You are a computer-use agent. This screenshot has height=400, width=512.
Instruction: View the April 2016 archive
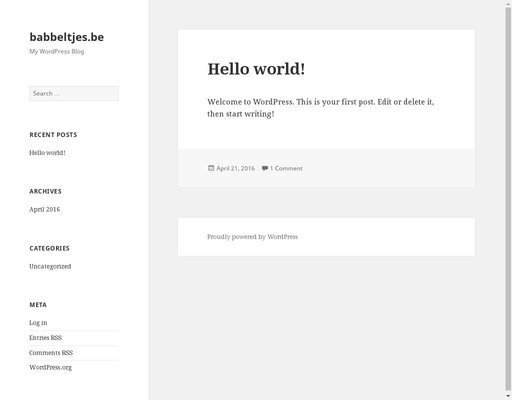(x=45, y=209)
